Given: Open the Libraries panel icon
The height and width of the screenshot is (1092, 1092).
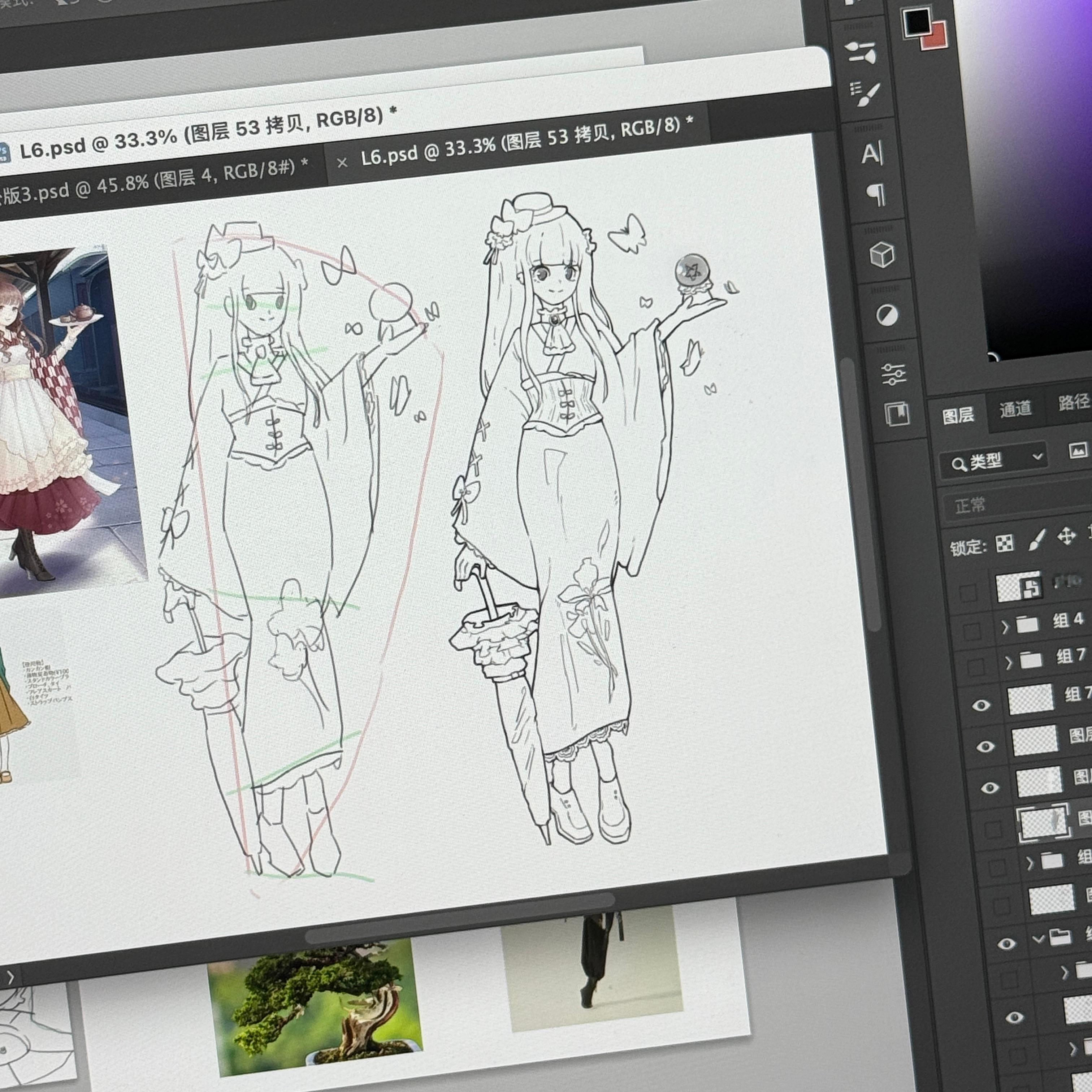Looking at the screenshot, I should click(x=897, y=414).
